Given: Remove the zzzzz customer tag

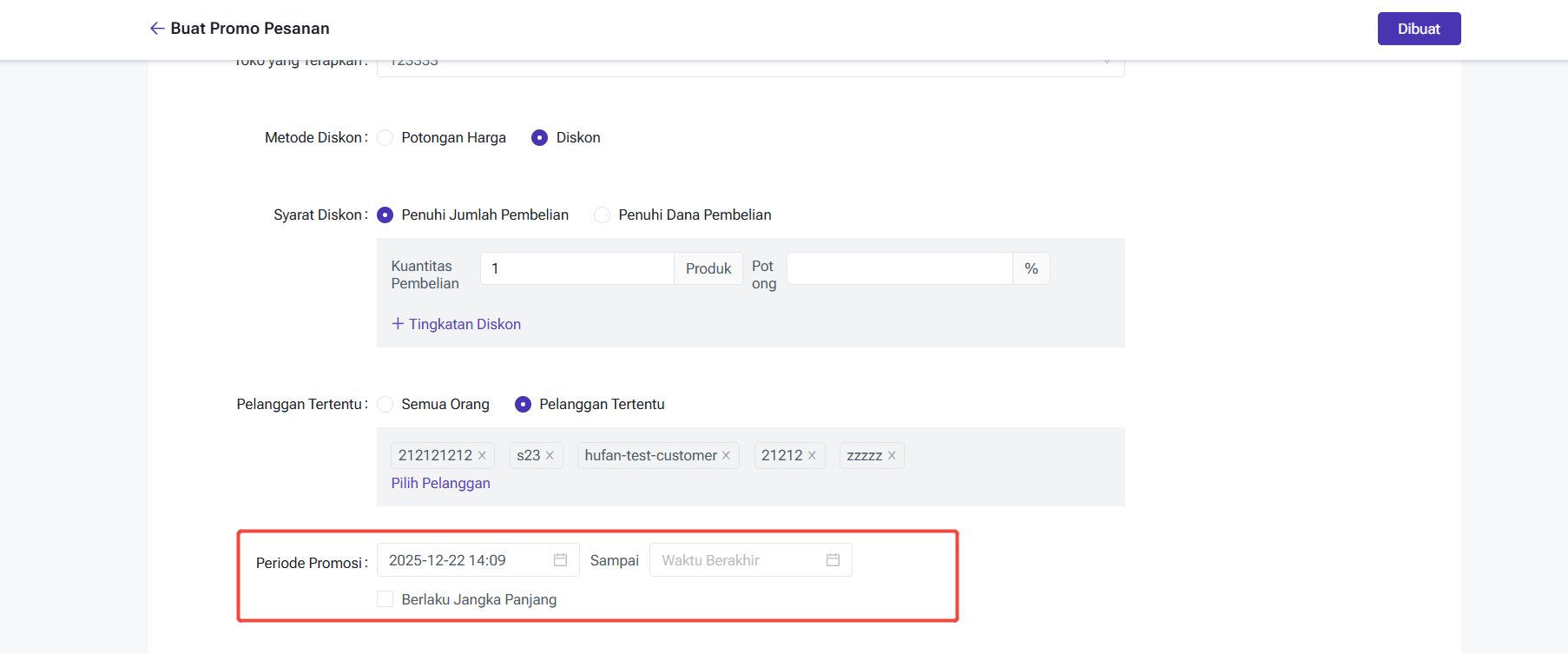Looking at the screenshot, I should (892, 455).
